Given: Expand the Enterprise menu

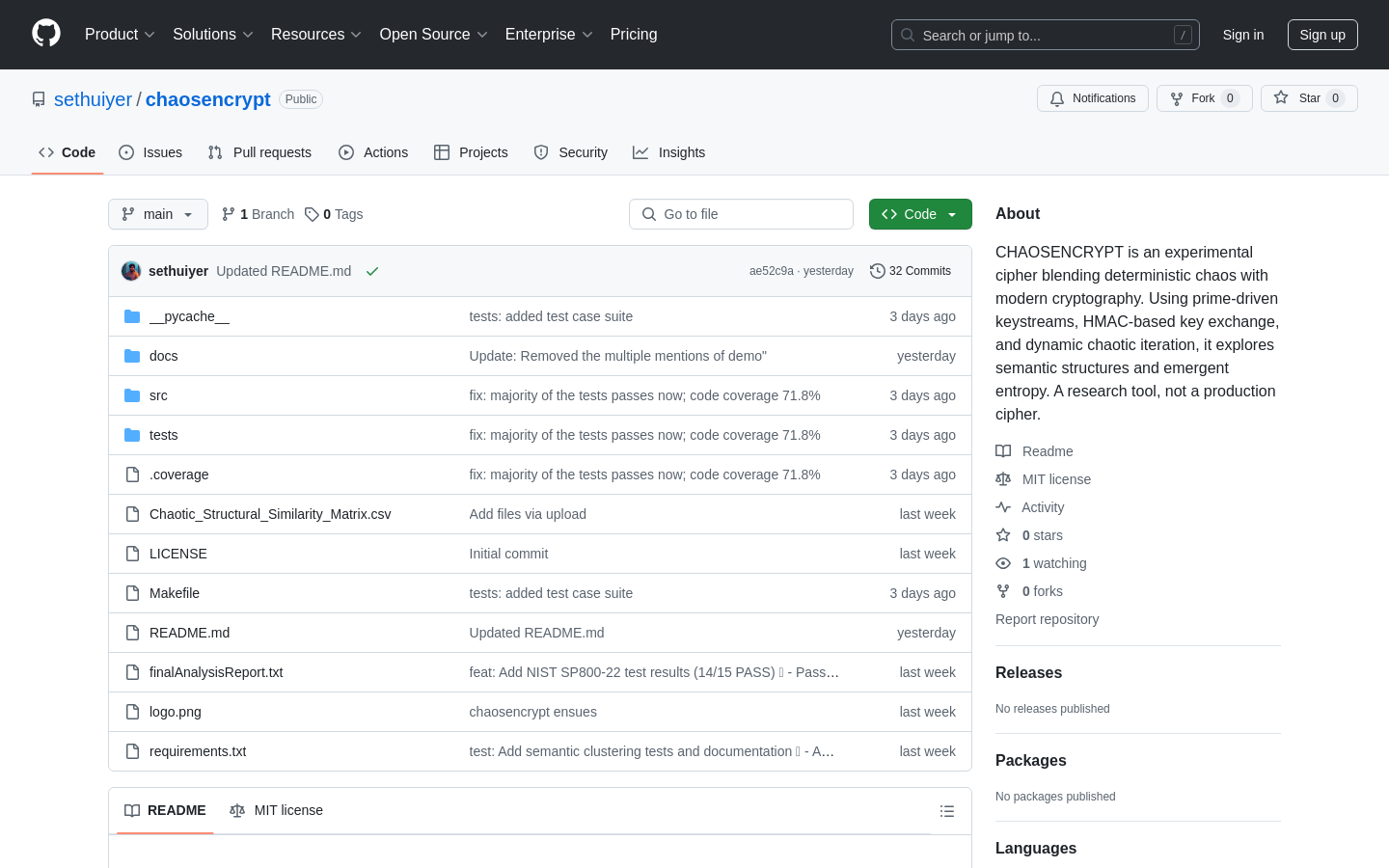Looking at the screenshot, I should 549,34.
